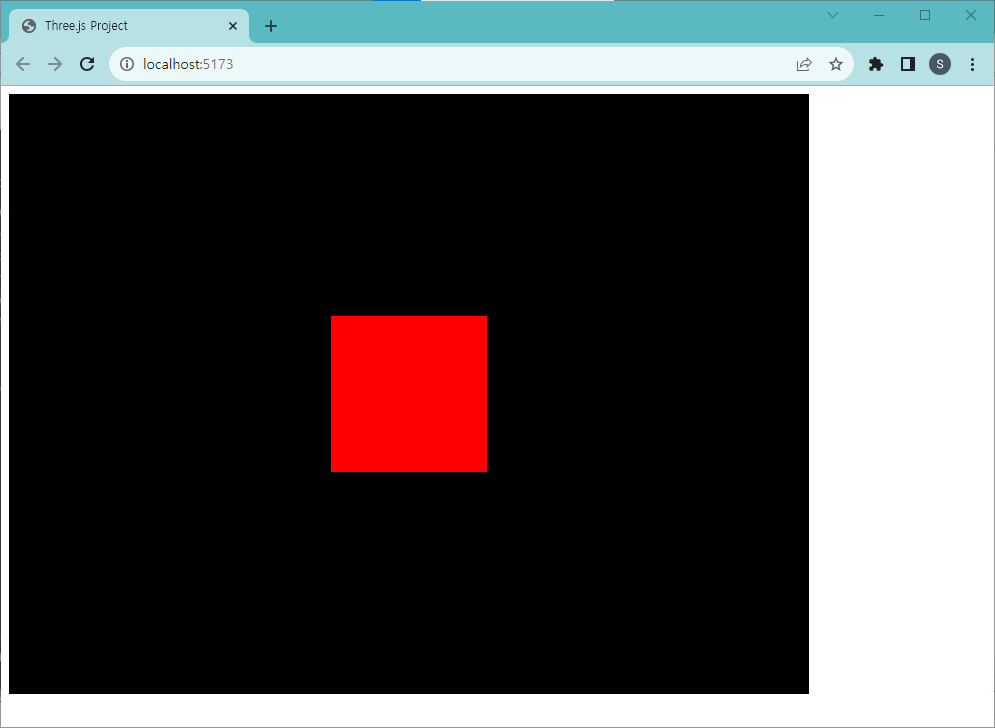Toggle the browser side panel
The width and height of the screenshot is (995, 728).
click(908, 64)
